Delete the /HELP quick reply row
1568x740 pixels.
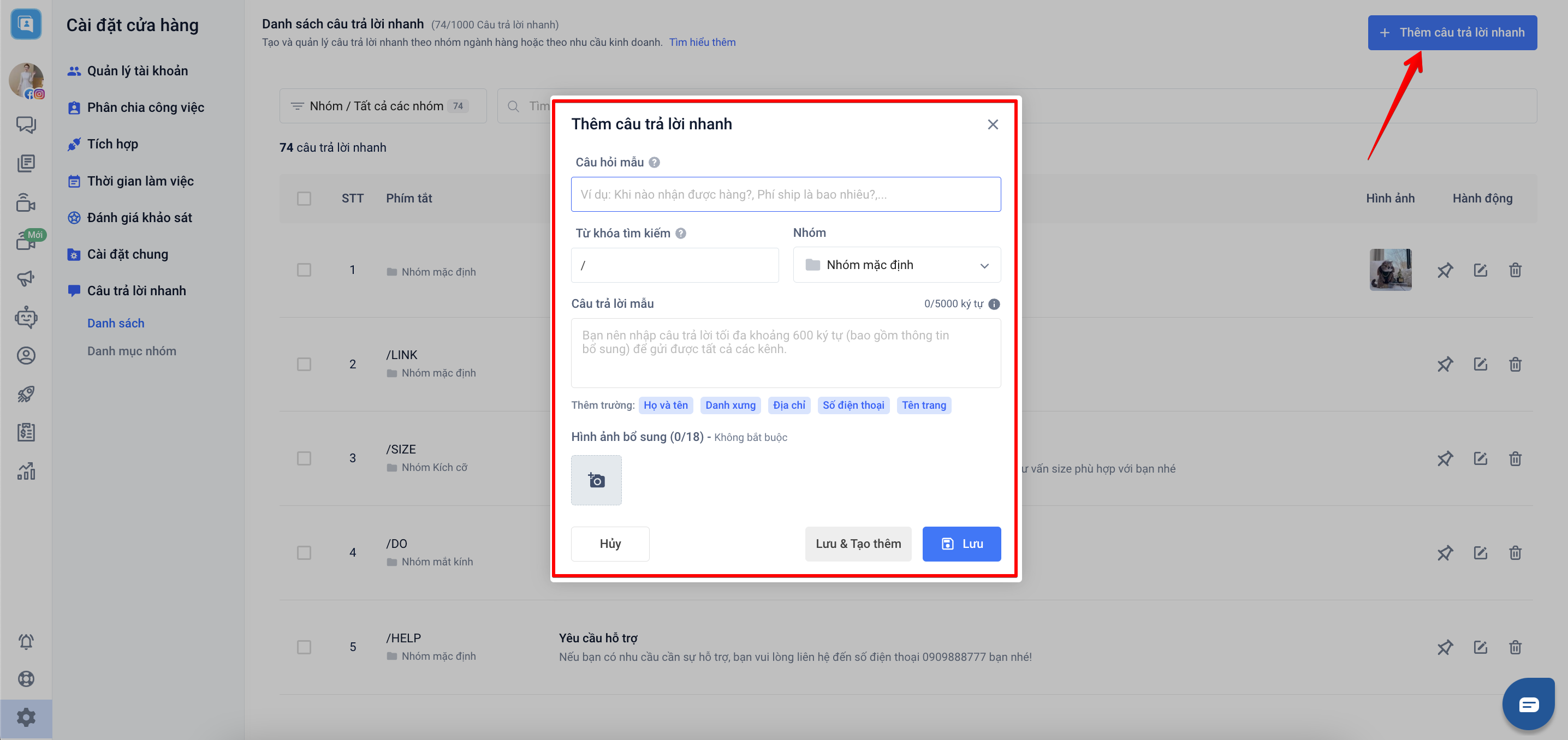point(1515,647)
